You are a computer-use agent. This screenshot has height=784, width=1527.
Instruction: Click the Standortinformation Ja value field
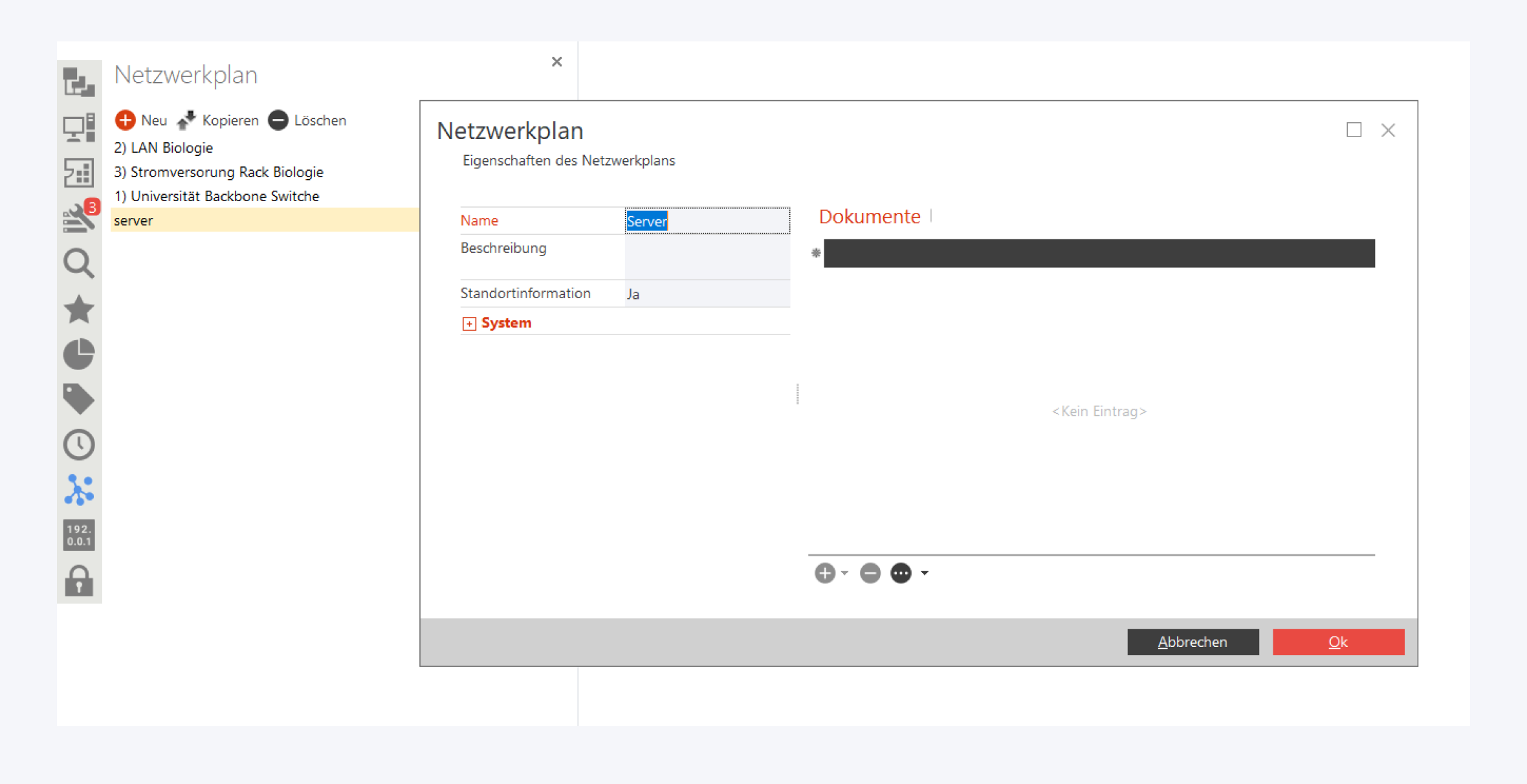[707, 294]
